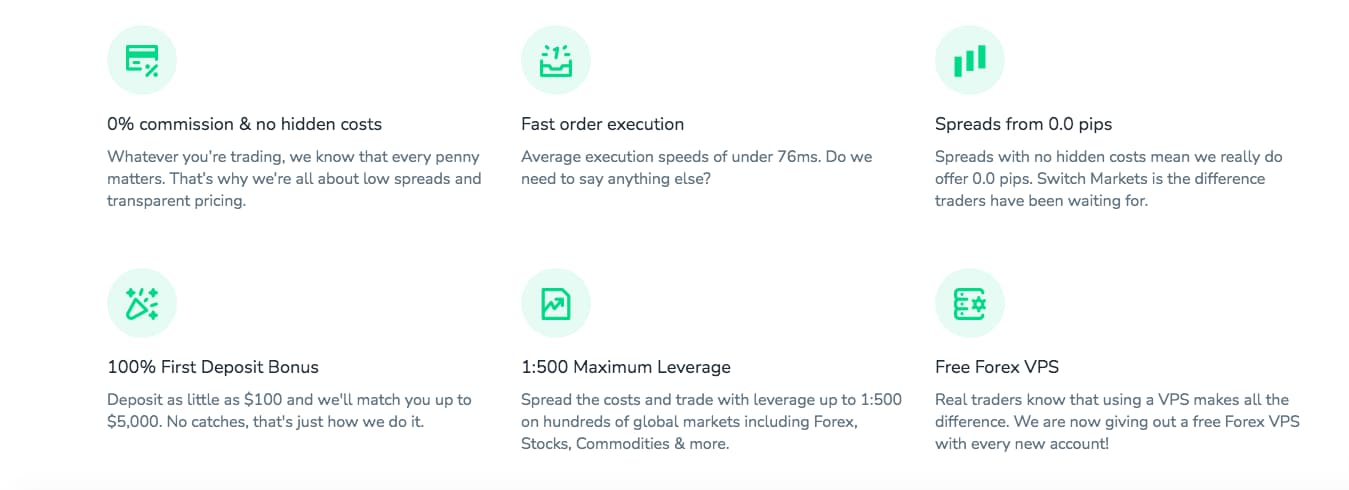Select the 'Fast order execution' heading
The height and width of the screenshot is (490, 1349).
click(603, 124)
